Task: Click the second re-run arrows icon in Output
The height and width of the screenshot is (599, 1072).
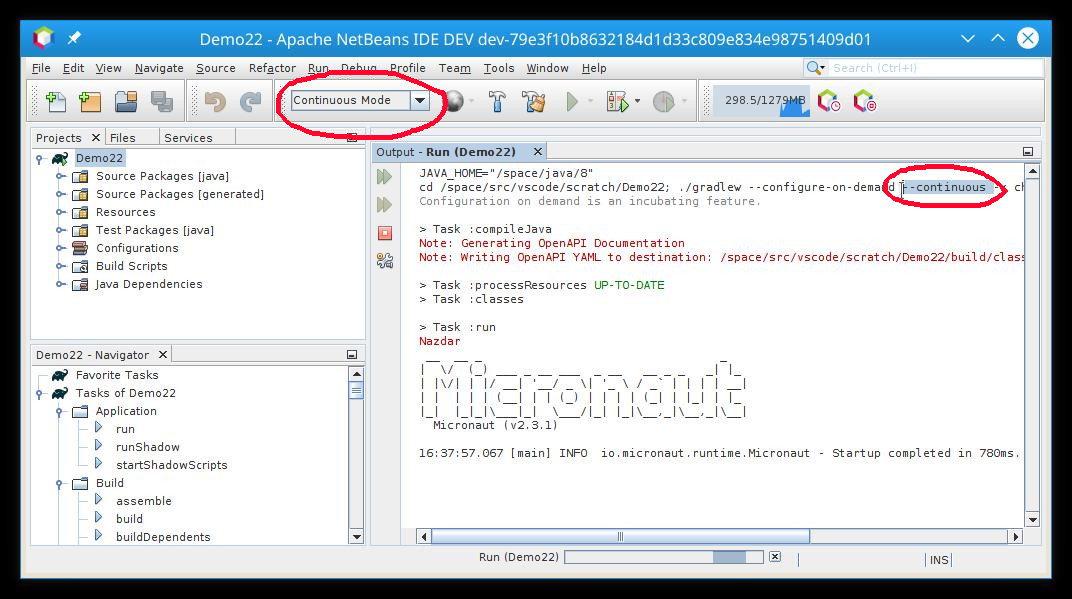Action: (x=385, y=204)
